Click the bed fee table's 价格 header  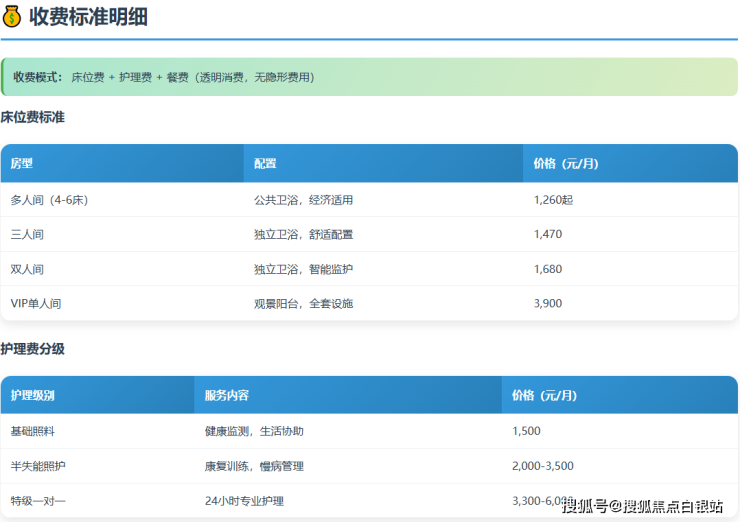[565, 164]
